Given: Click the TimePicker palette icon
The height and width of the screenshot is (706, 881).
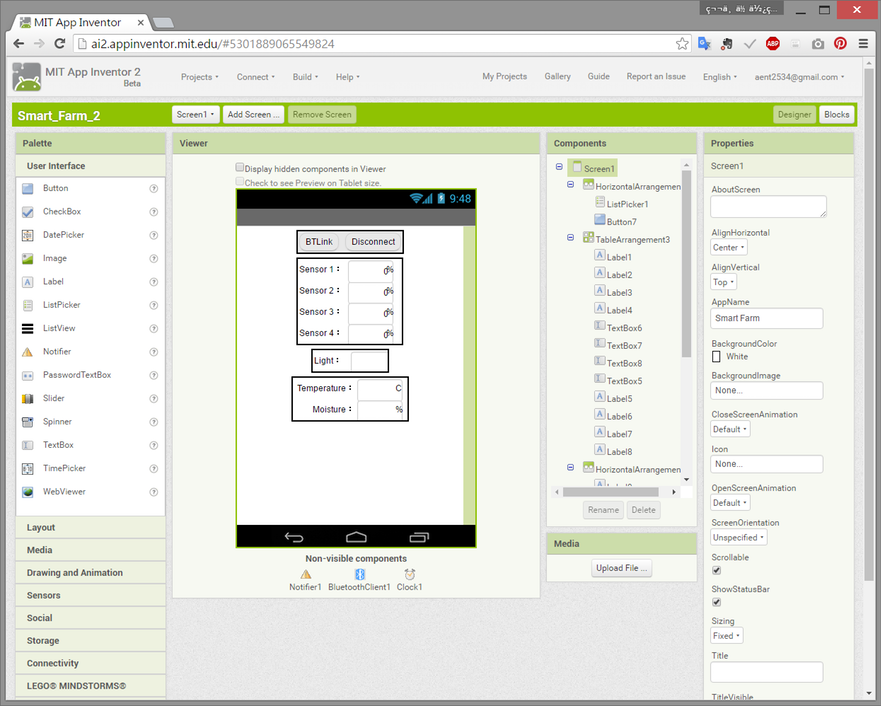Looking at the screenshot, I should point(28,468).
